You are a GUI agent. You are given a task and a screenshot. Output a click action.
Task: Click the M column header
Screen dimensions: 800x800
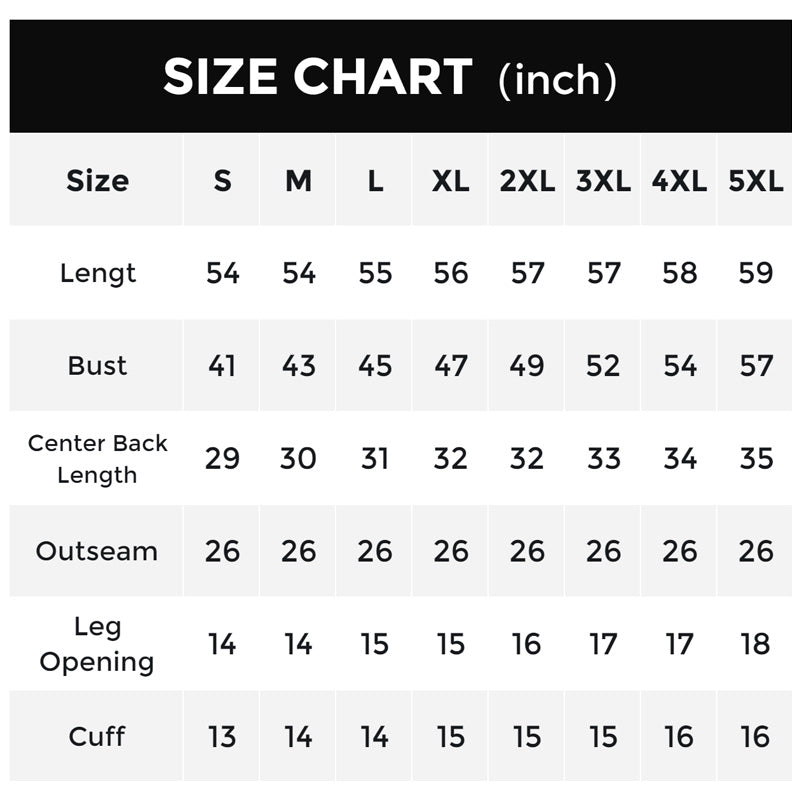pyautogui.click(x=298, y=181)
